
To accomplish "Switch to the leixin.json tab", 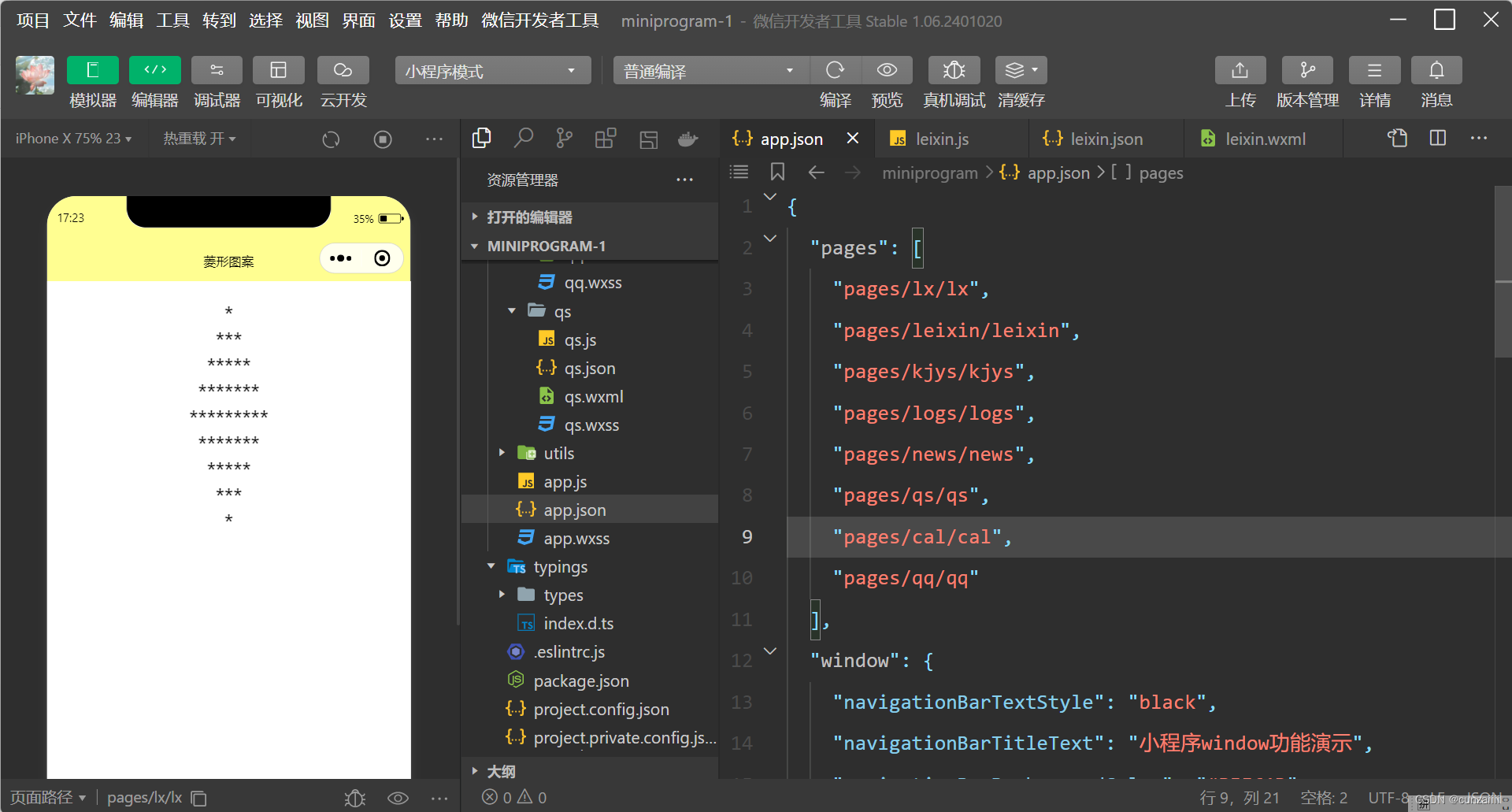I will click(1106, 139).
